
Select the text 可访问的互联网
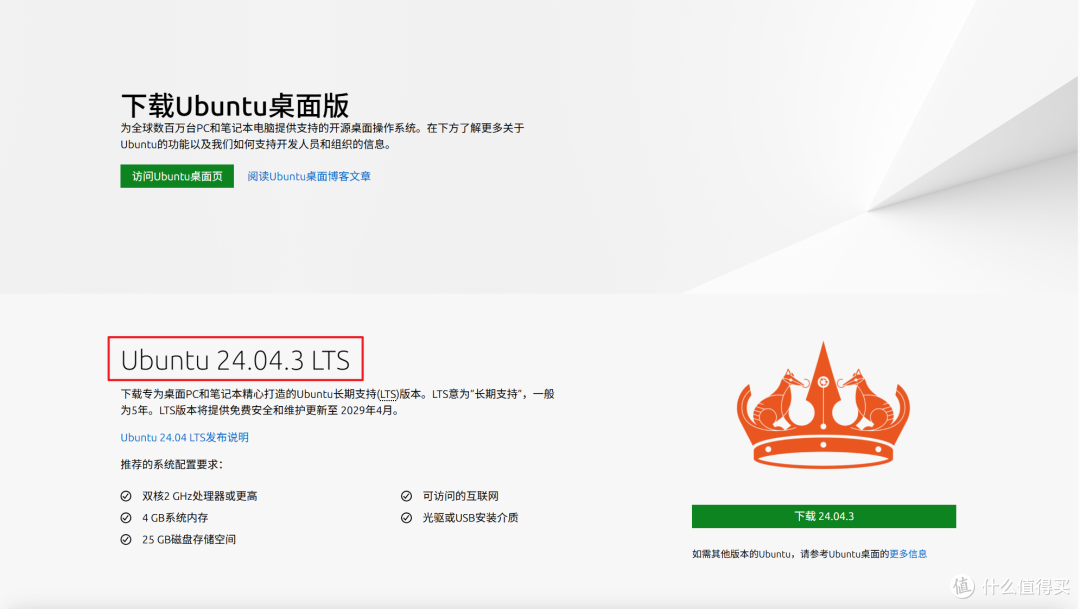click(x=461, y=496)
